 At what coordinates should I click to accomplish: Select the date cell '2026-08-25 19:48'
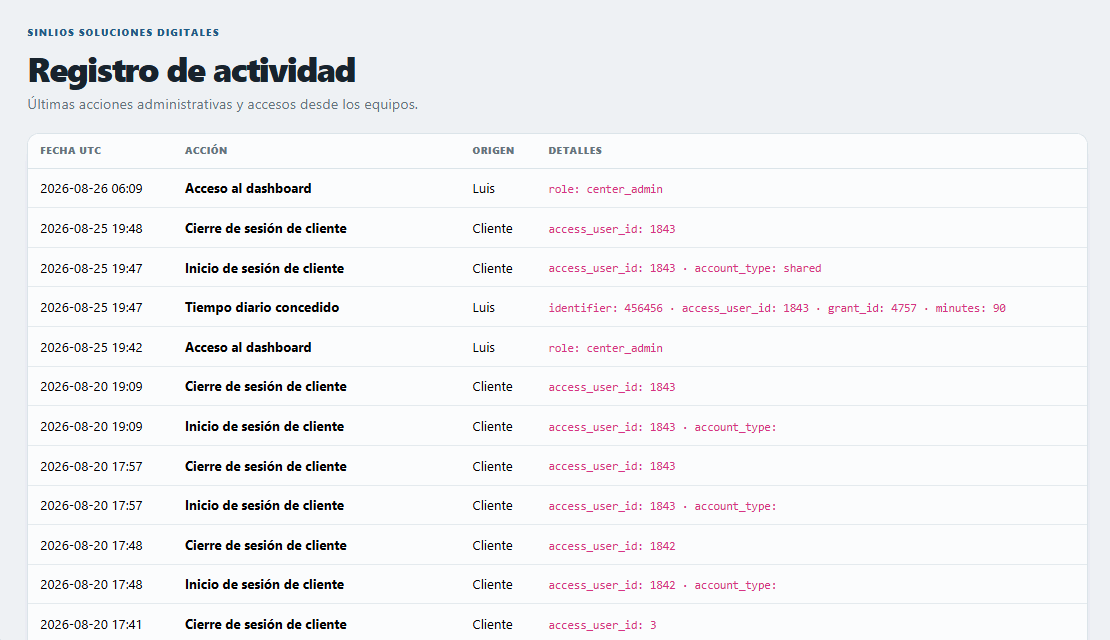pos(91,229)
